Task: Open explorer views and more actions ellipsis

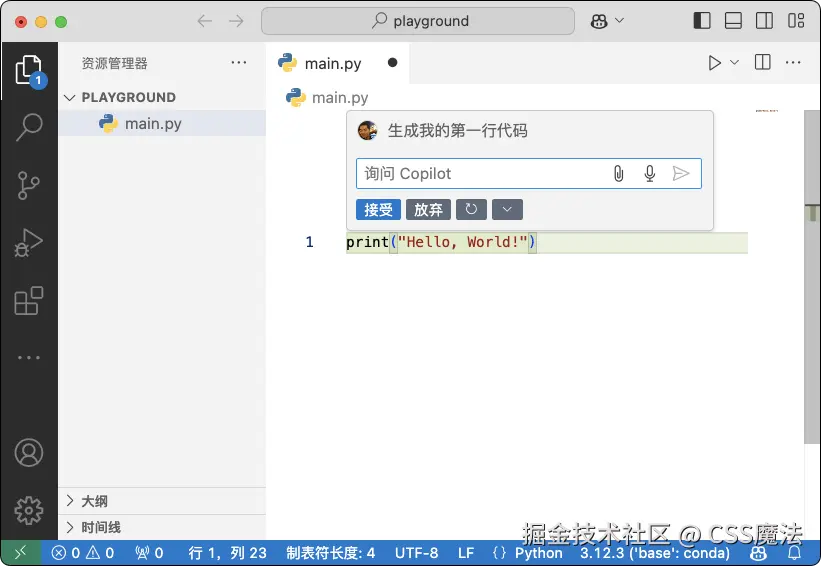Action: click(239, 62)
